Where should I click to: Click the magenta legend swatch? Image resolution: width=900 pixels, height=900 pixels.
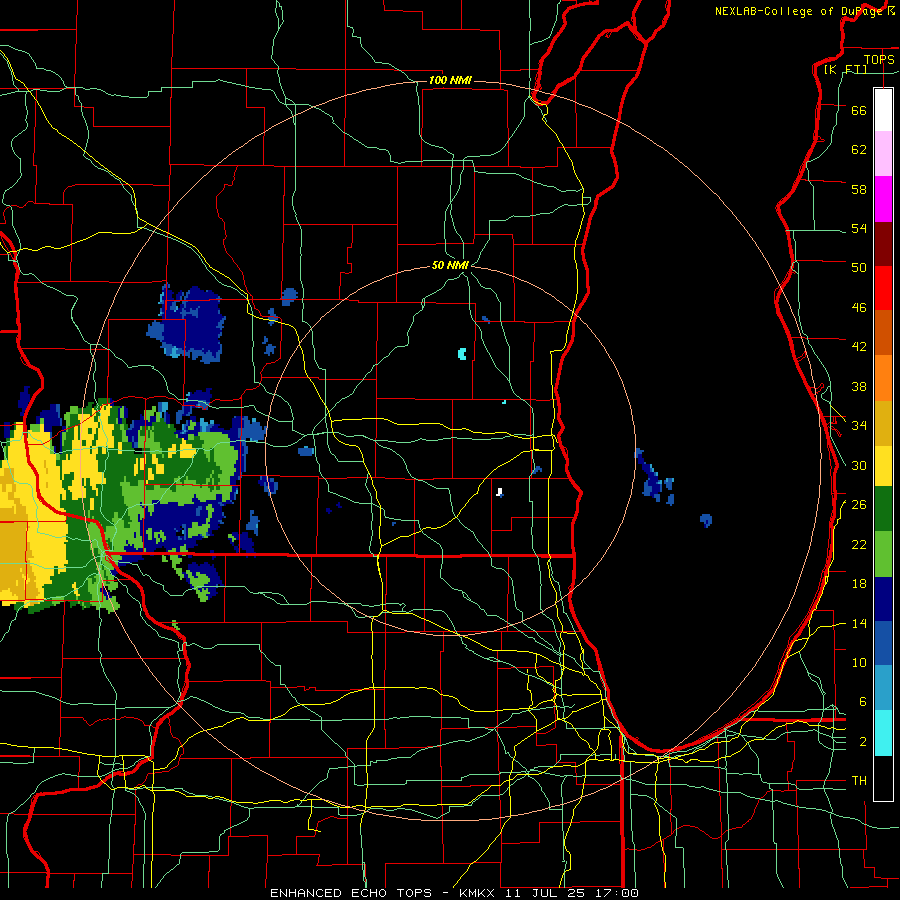tap(883, 199)
